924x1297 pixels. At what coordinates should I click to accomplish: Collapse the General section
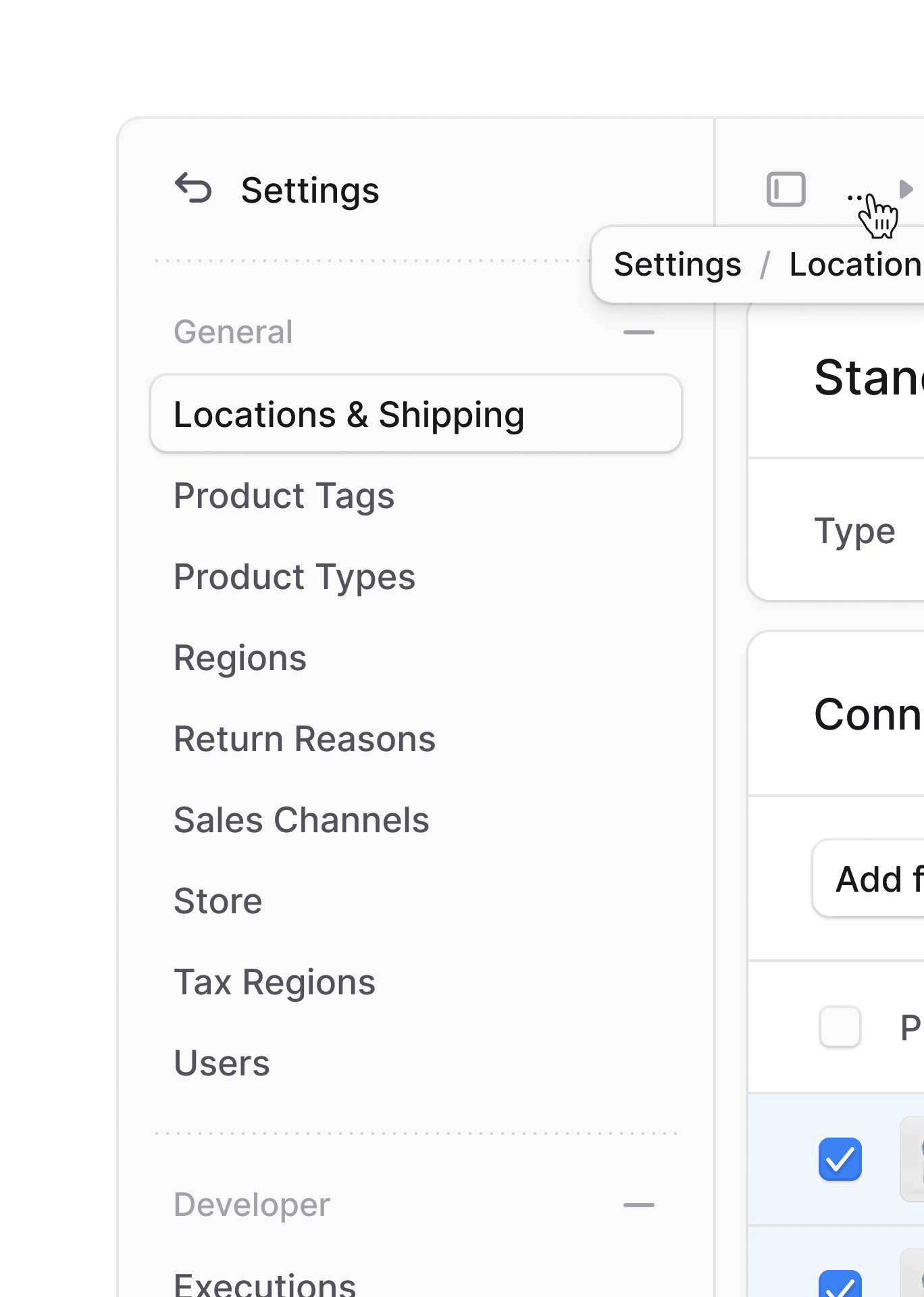pos(638,332)
